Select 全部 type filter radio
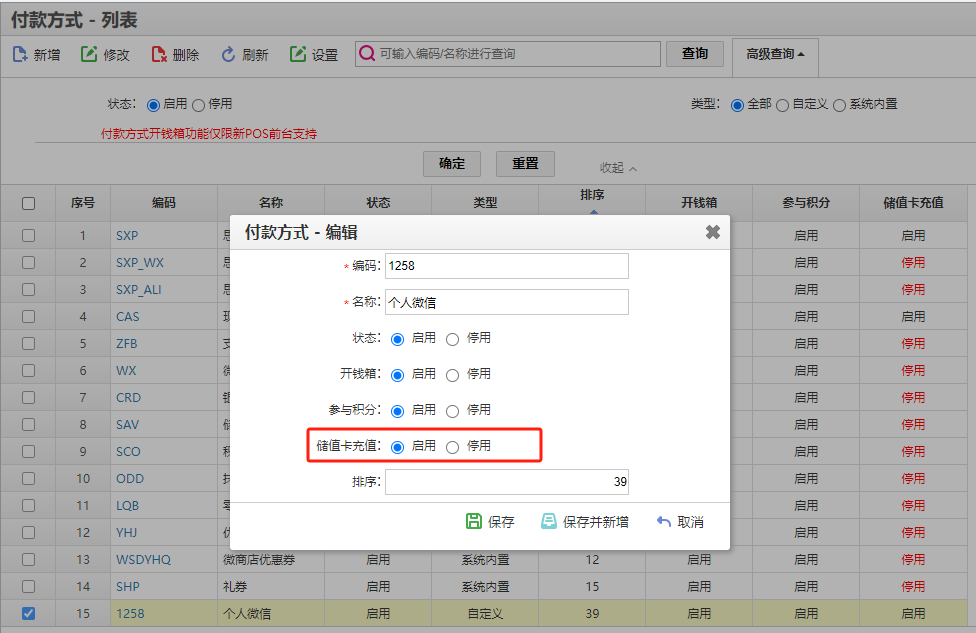The image size is (976, 633). (x=737, y=105)
